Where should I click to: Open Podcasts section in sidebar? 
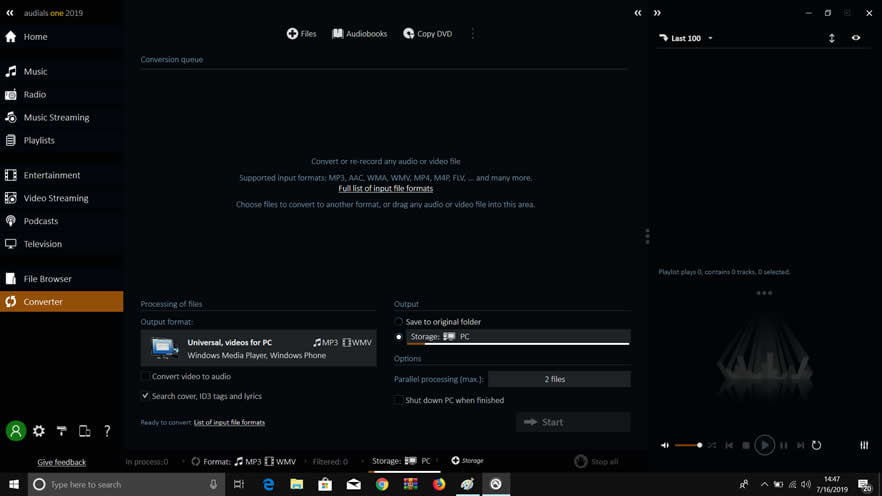tap(41, 221)
